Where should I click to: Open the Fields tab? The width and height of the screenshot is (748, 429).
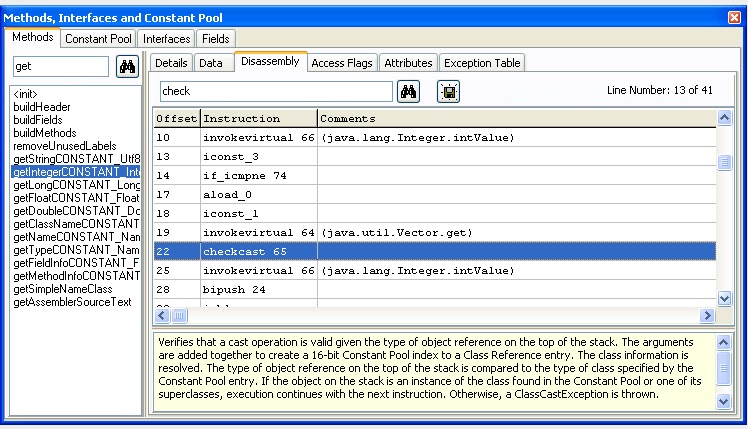(x=216, y=39)
